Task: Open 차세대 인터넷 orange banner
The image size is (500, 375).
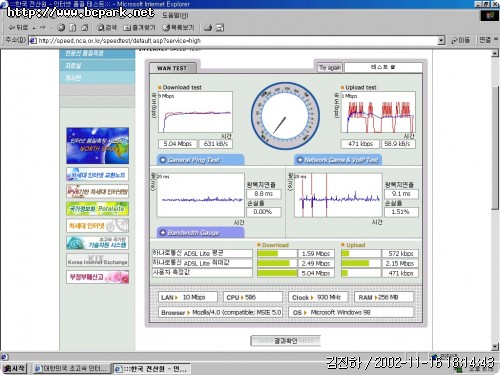Action: tap(97, 226)
